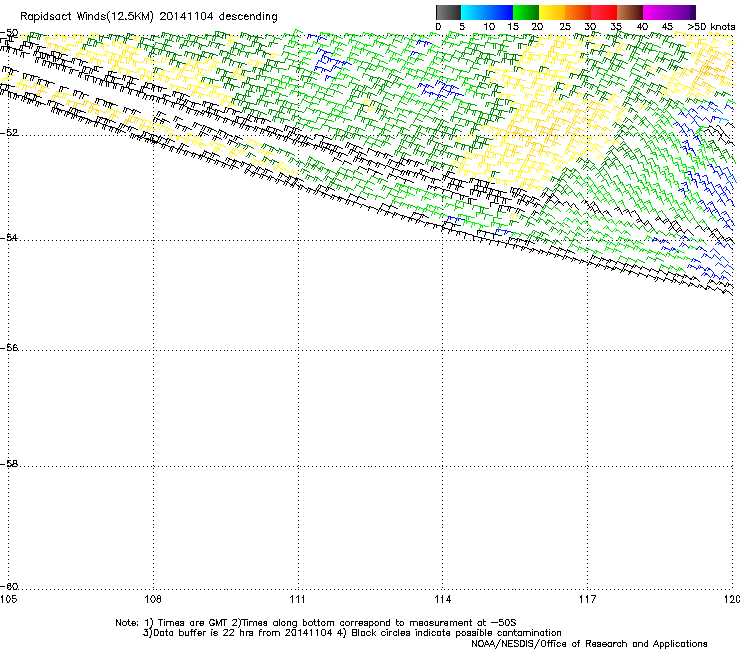This screenshot has height=650, width=740.
Task: Click the note line starting 'Note: 1) Times are GMT'
Action: pos(316,623)
